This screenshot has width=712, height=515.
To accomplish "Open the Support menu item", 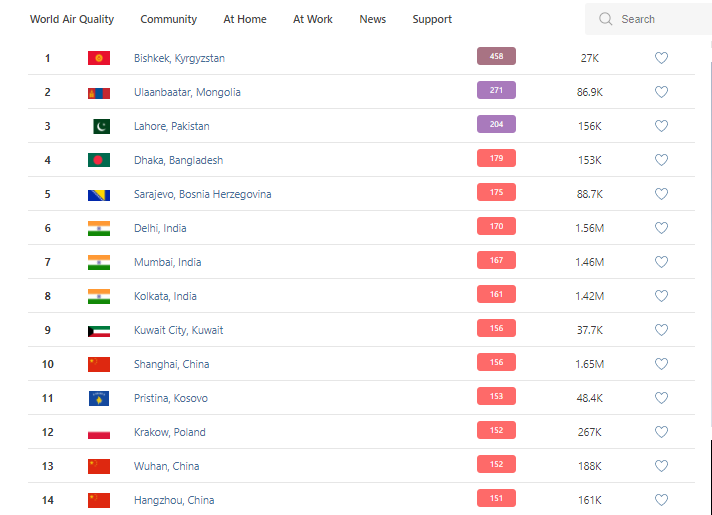I will [x=432, y=19].
